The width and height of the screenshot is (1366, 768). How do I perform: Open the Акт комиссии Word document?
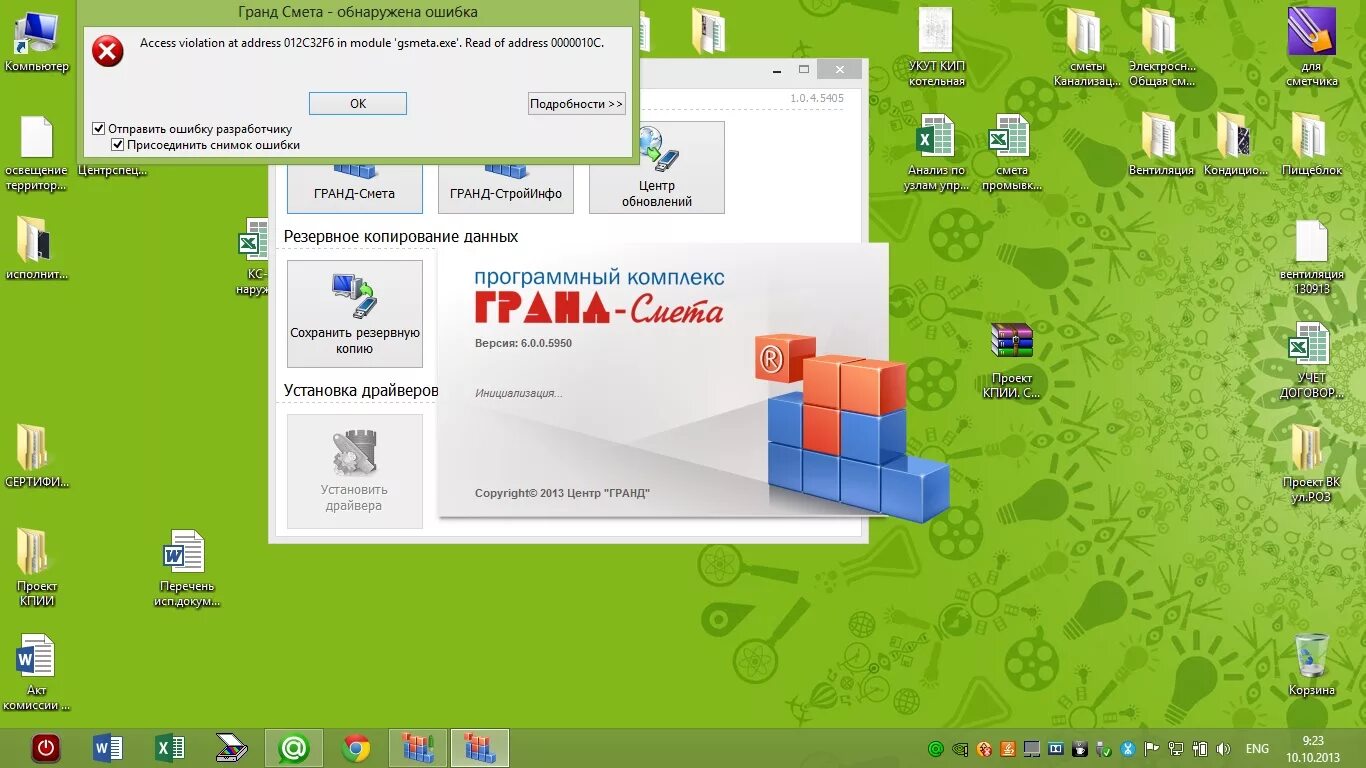point(37,672)
